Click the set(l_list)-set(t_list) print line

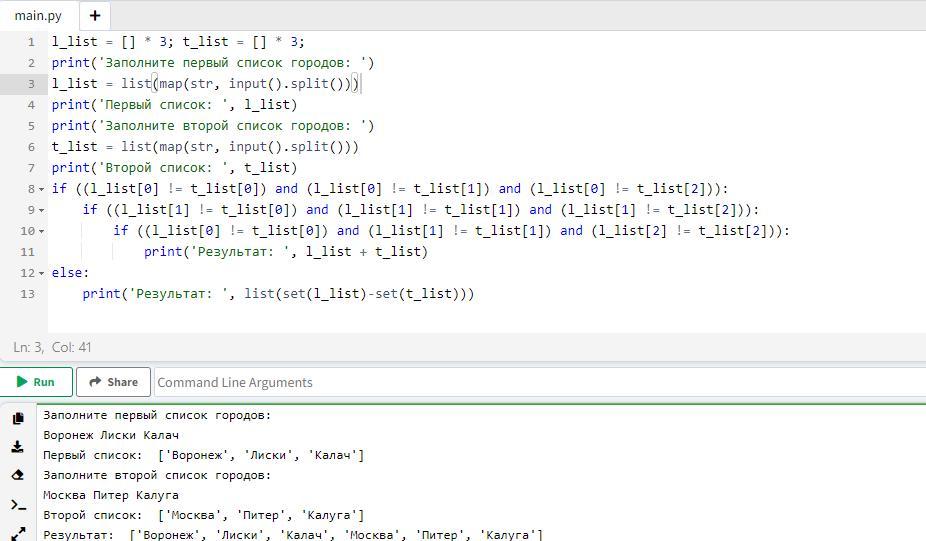click(x=278, y=294)
